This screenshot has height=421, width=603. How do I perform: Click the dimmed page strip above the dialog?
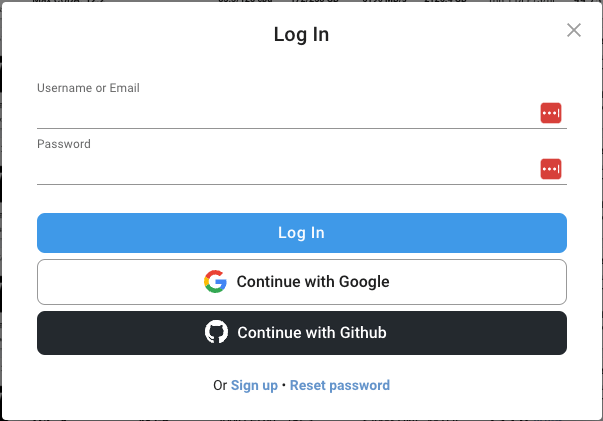300,2
